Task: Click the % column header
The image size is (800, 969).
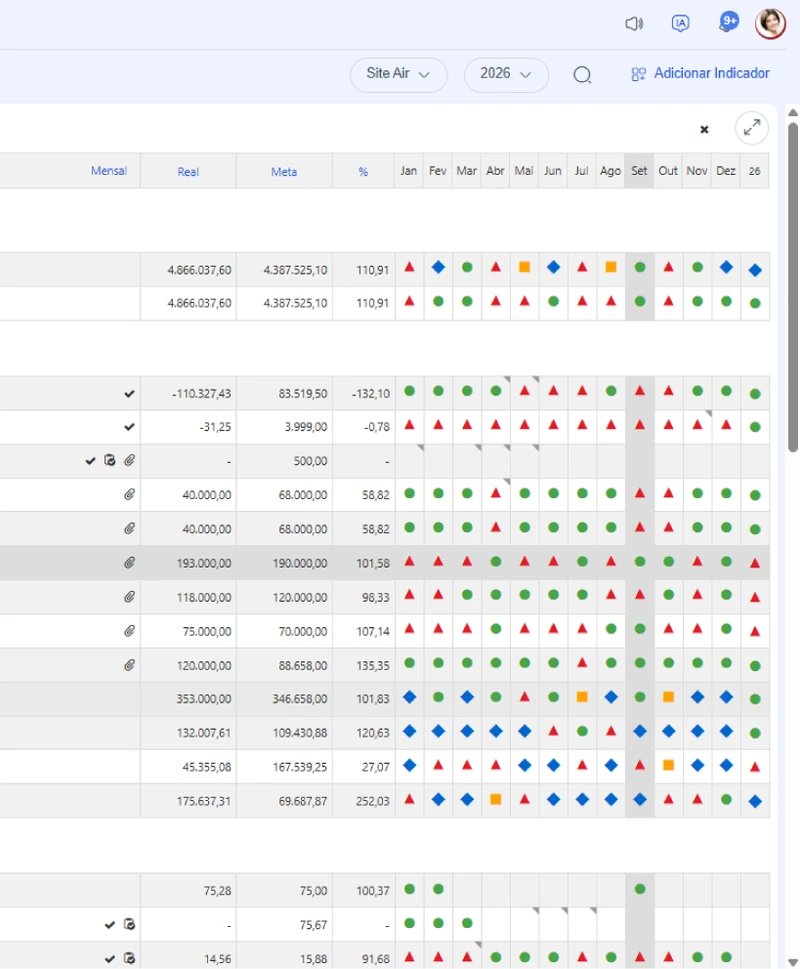Action: click(x=363, y=172)
